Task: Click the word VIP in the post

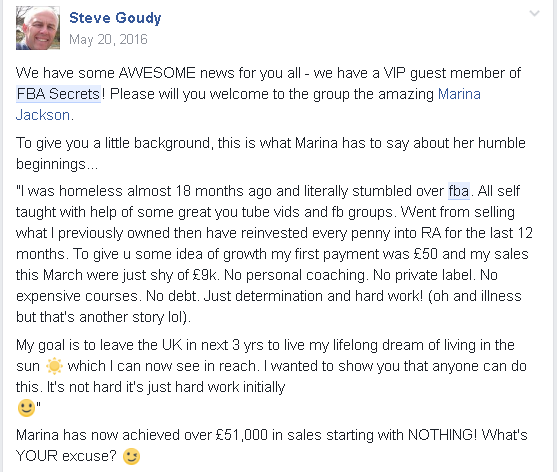Action: tap(394, 73)
